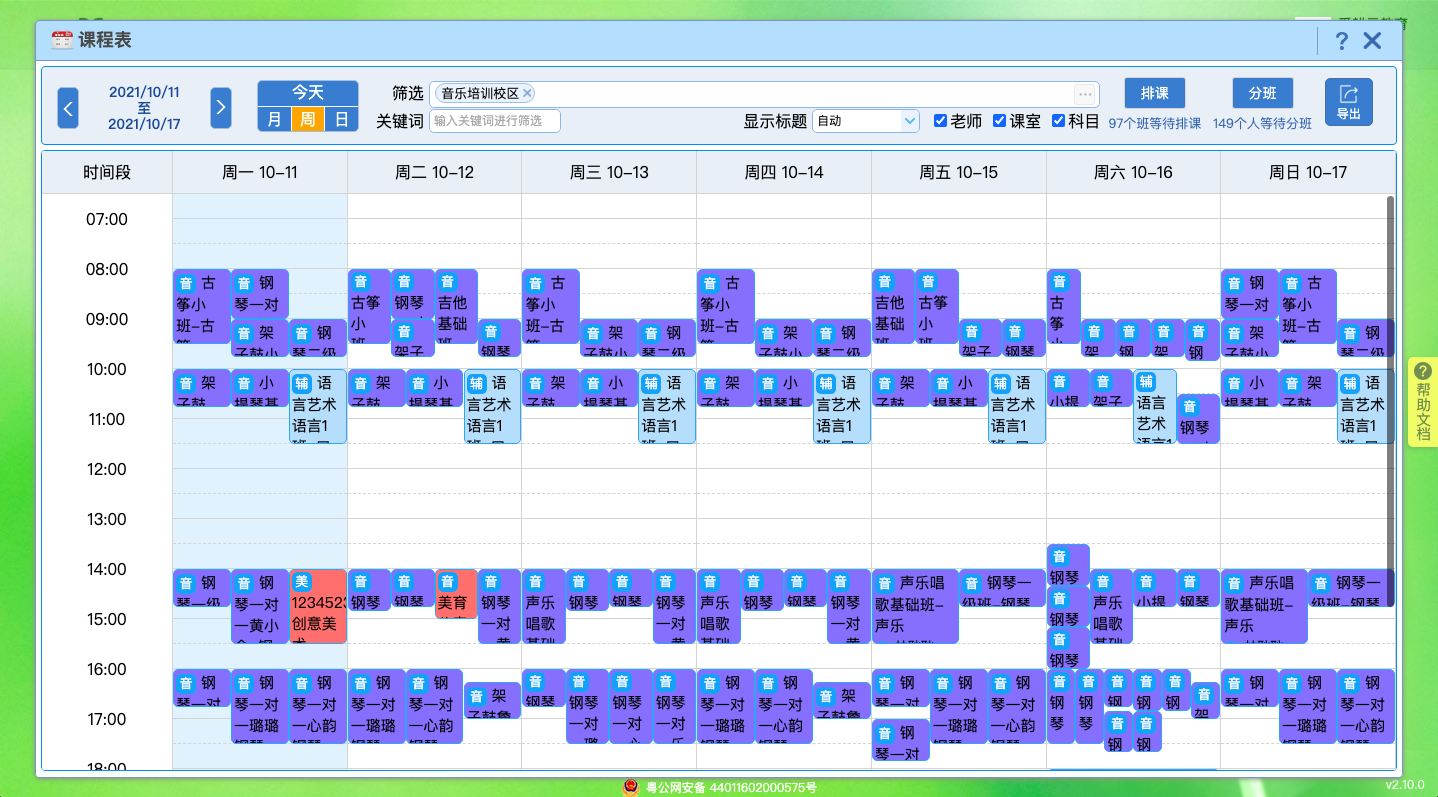Click the 导出 export icon
The height and width of the screenshot is (797, 1438).
[1349, 101]
